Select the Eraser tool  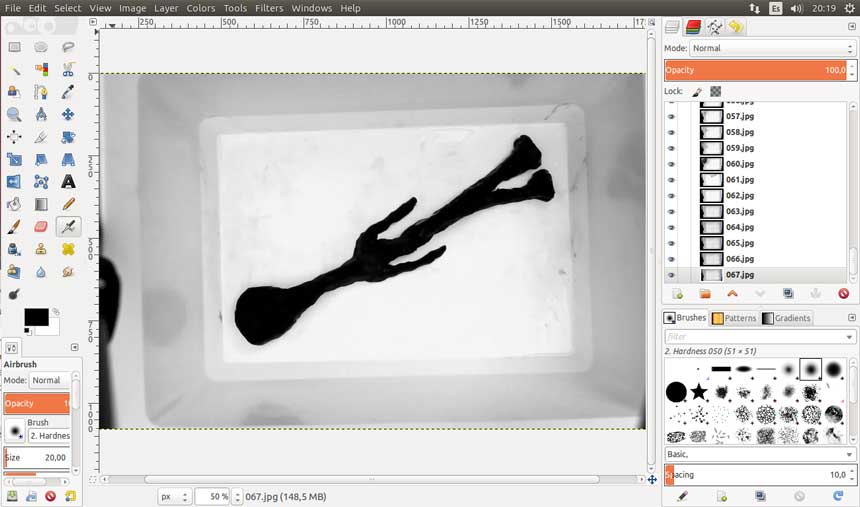(41, 227)
